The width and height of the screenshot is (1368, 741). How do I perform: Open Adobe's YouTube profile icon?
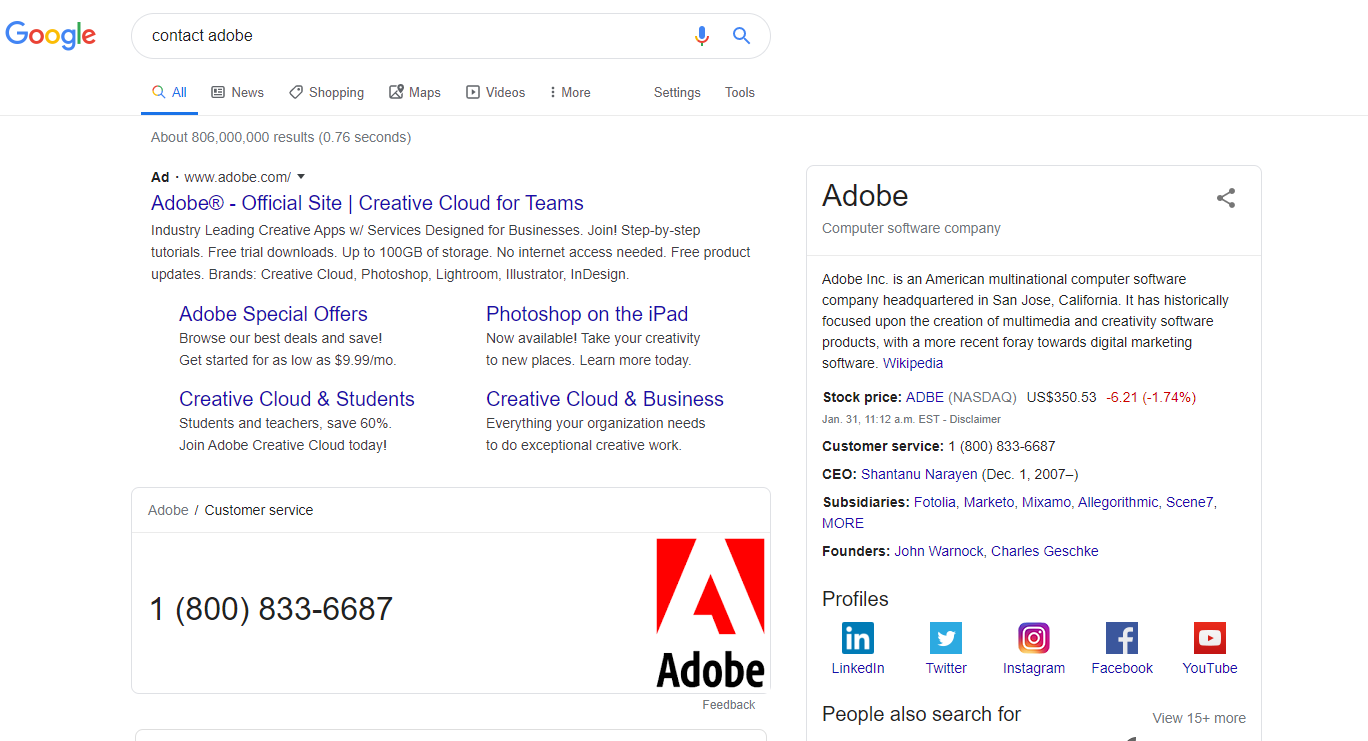(1210, 637)
